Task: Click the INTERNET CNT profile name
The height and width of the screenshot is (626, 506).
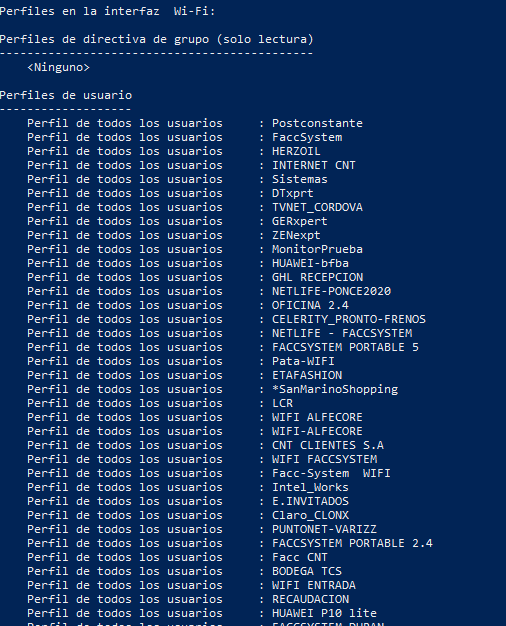Action: [x=314, y=165]
